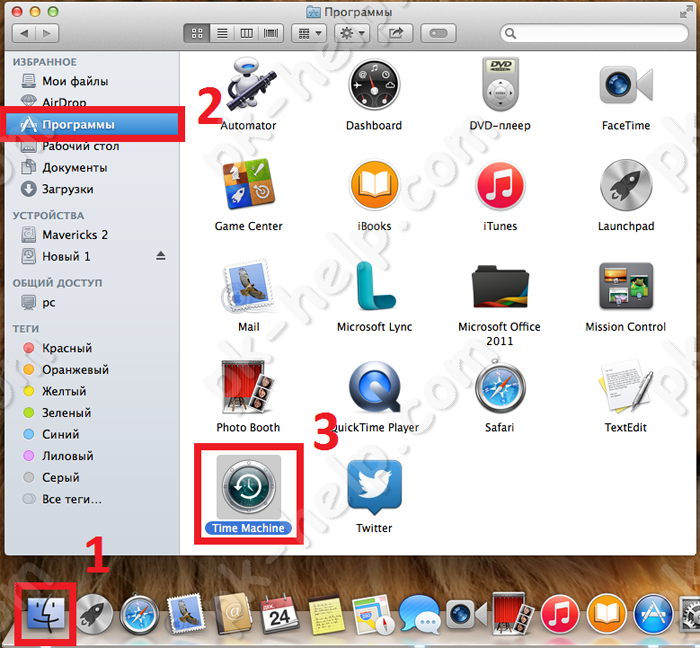Switch to column view
700x648 pixels.
pos(246,33)
